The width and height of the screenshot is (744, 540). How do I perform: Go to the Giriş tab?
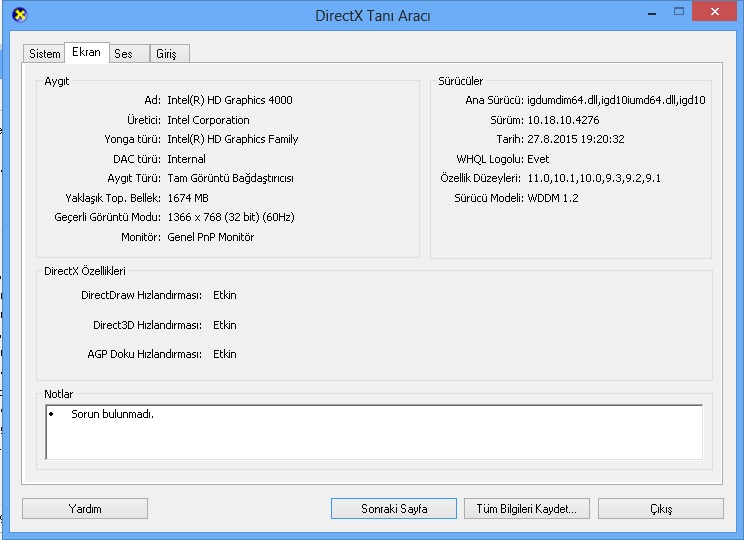point(170,54)
